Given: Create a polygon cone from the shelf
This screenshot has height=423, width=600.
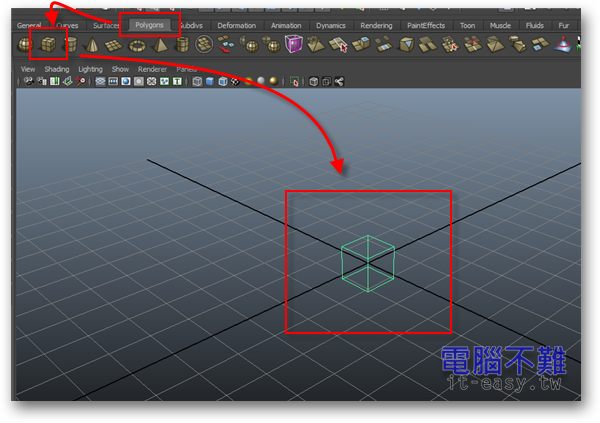Looking at the screenshot, I should click(x=91, y=44).
